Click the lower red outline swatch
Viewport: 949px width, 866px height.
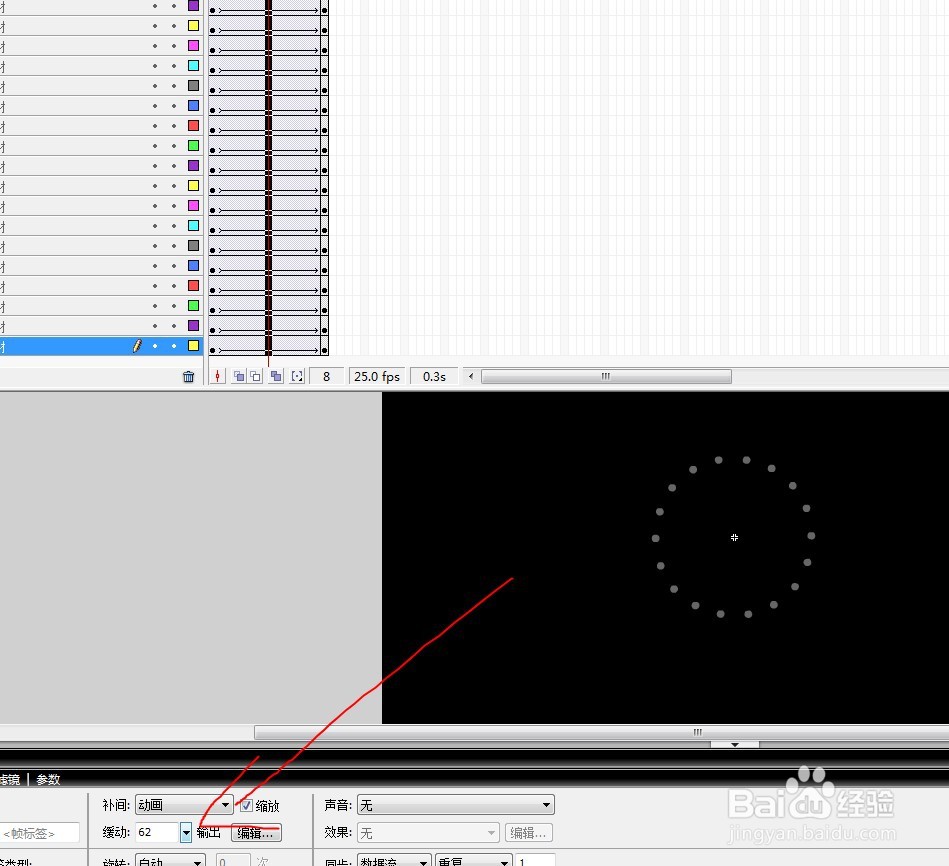[194, 285]
